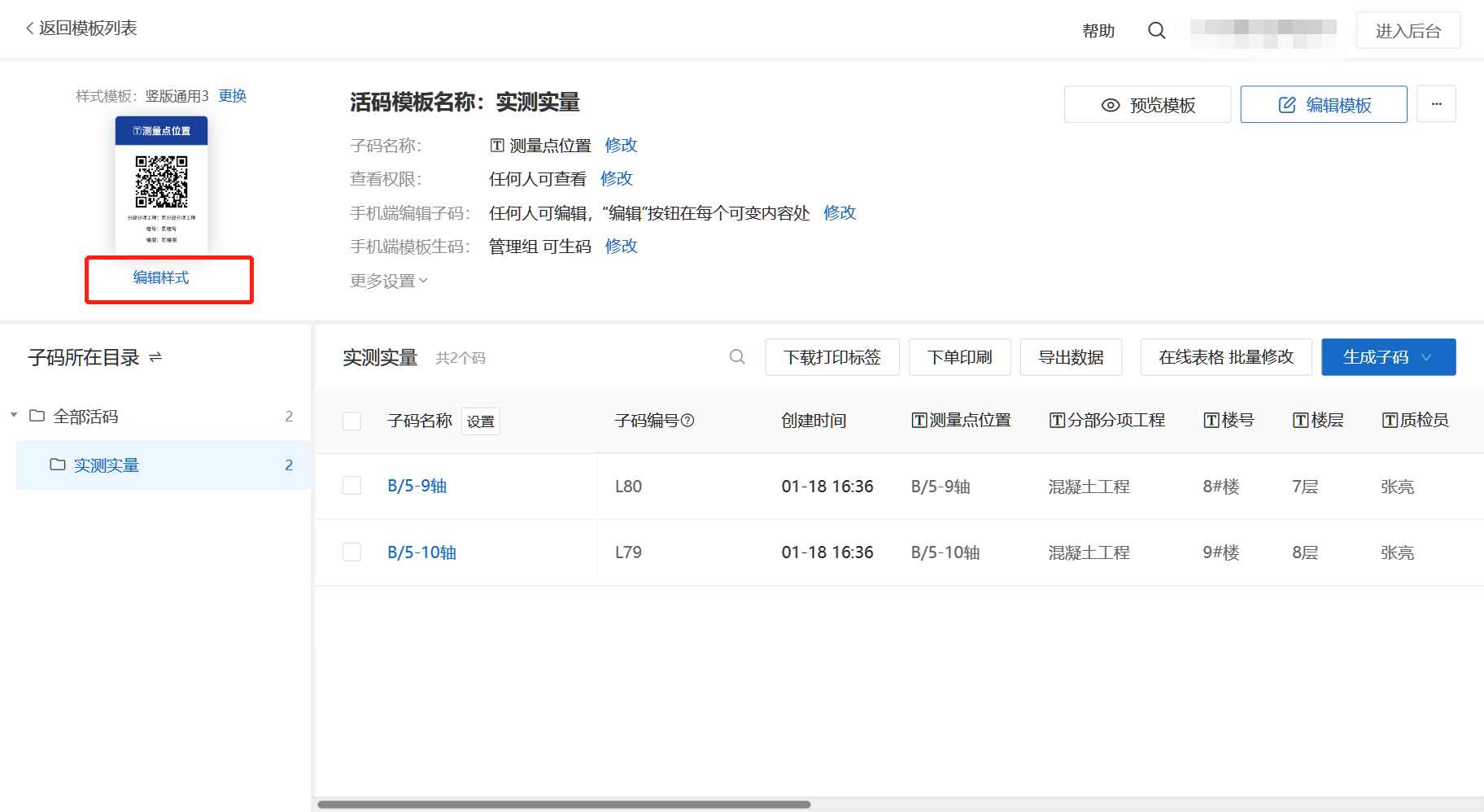The height and width of the screenshot is (812, 1484).
Task: Toggle the select-all checkbox in the table header
Action: tap(351, 420)
